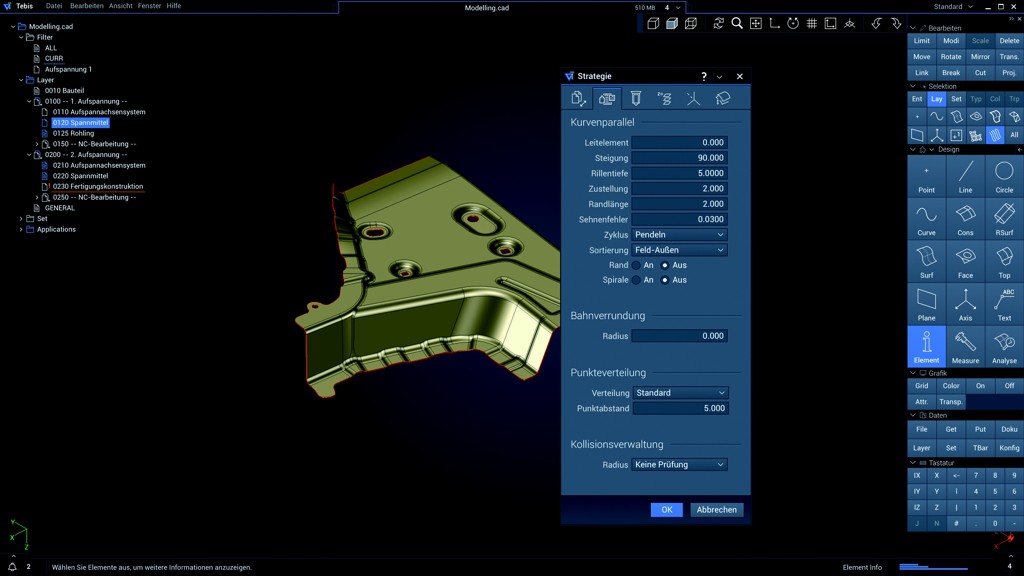Click the rotate view circle icon
This screenshot has width=1024, height=576.
tap(793, 24)
